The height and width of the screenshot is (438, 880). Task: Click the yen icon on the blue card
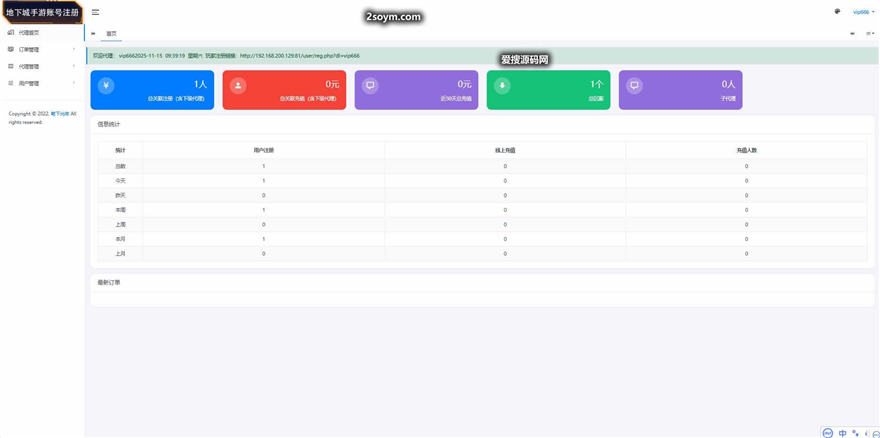click(x=106, y=86)
